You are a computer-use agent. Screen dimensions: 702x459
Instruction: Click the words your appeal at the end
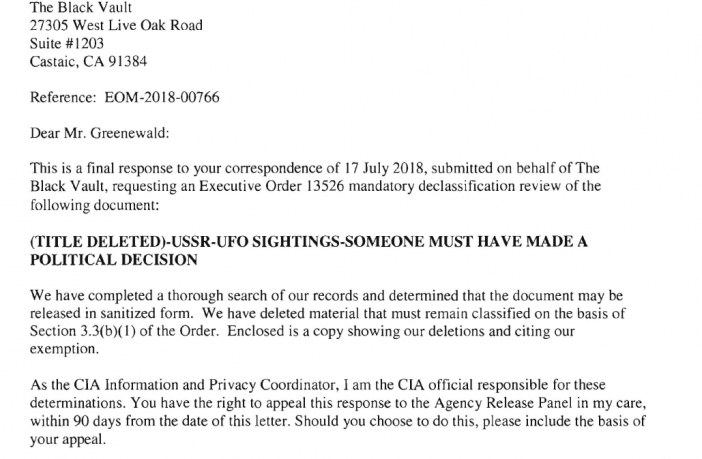point(67,439)
